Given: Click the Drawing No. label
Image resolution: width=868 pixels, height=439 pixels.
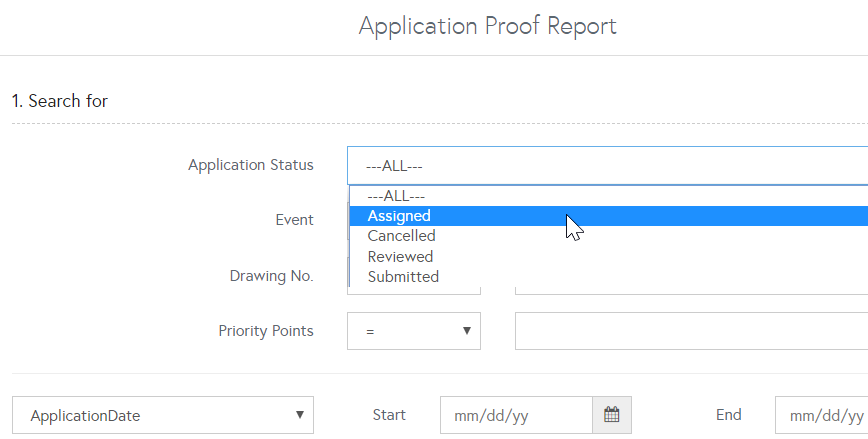Looking at the screenshot, I should 271,276.
